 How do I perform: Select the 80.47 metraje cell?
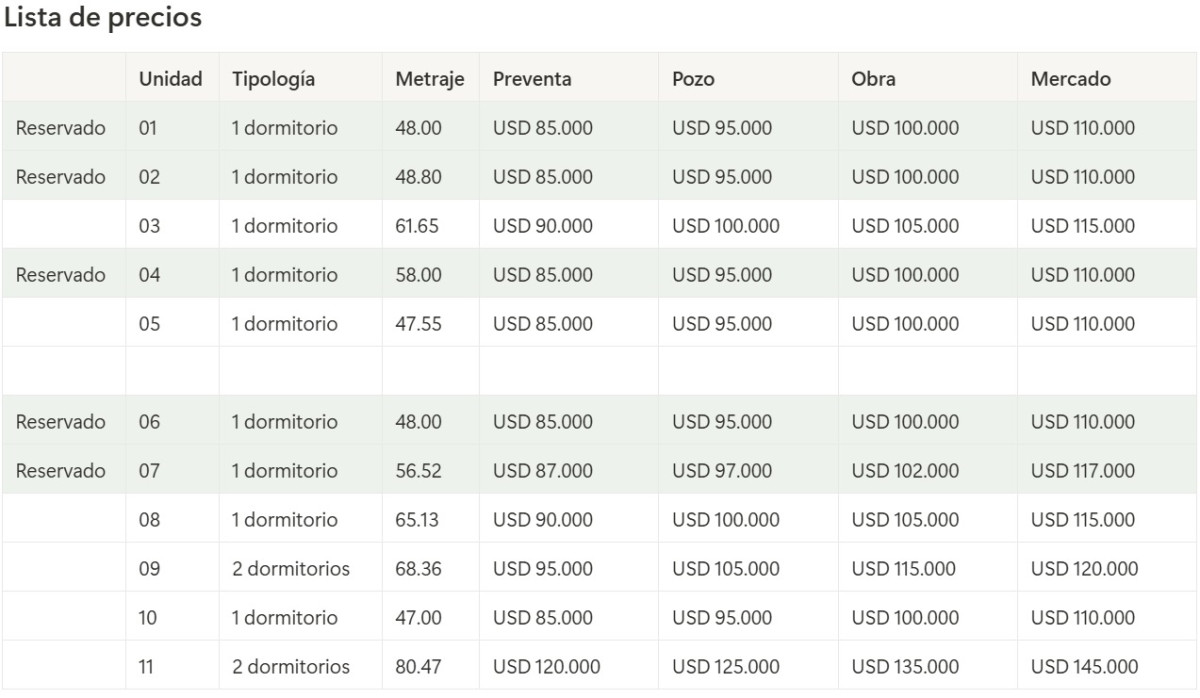(x=418, y=667)
